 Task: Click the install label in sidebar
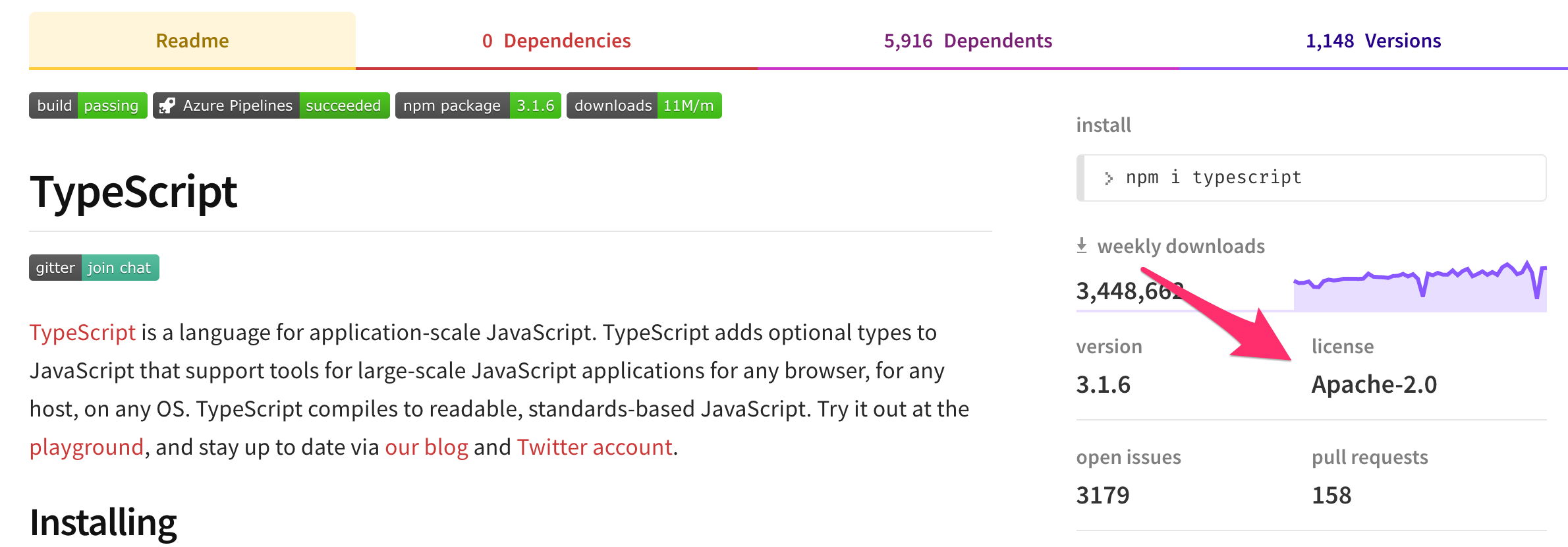pos(1104,125)
